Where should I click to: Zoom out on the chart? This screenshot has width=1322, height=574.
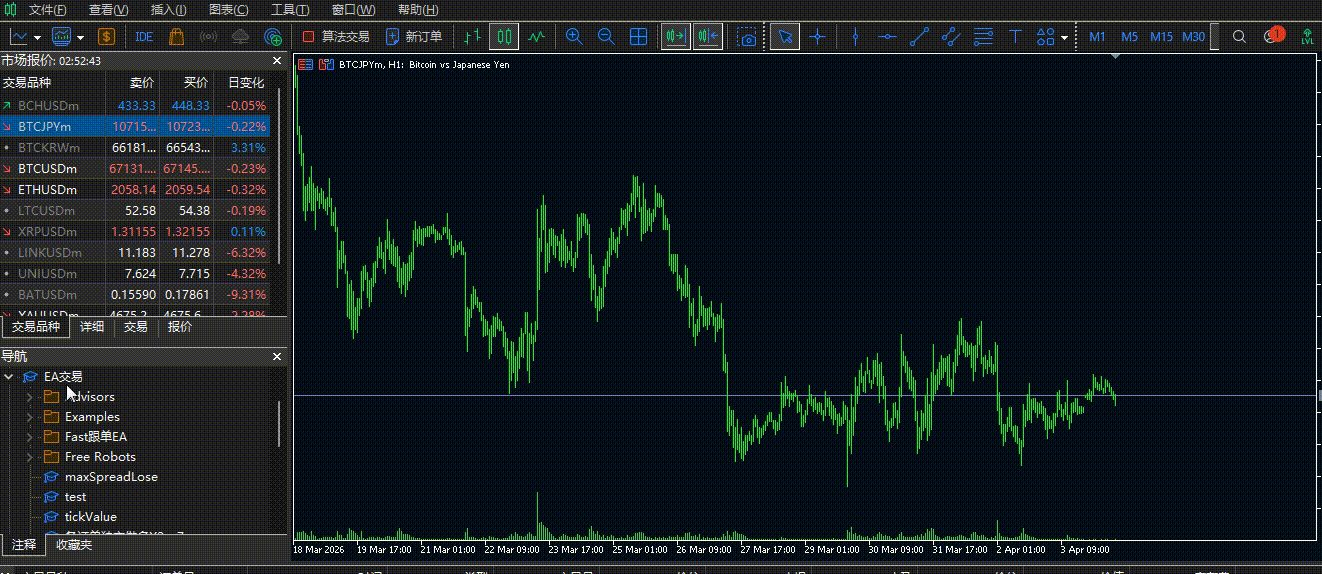point(606,37)
